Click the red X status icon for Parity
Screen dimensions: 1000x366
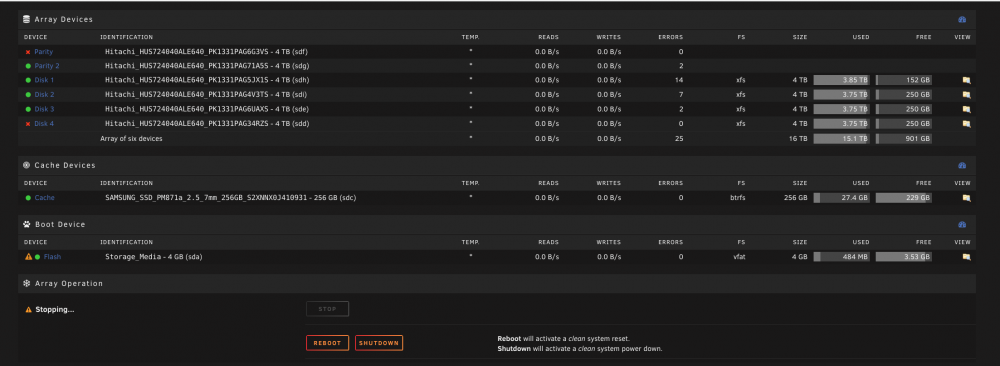click(27, 52)
